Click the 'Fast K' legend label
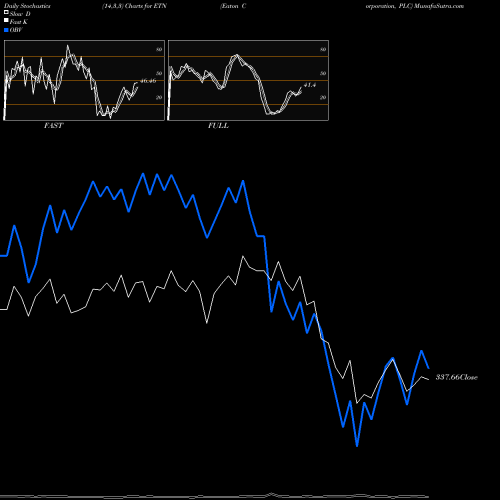This screenshot has height=500, width=500. tap(19, 22)
